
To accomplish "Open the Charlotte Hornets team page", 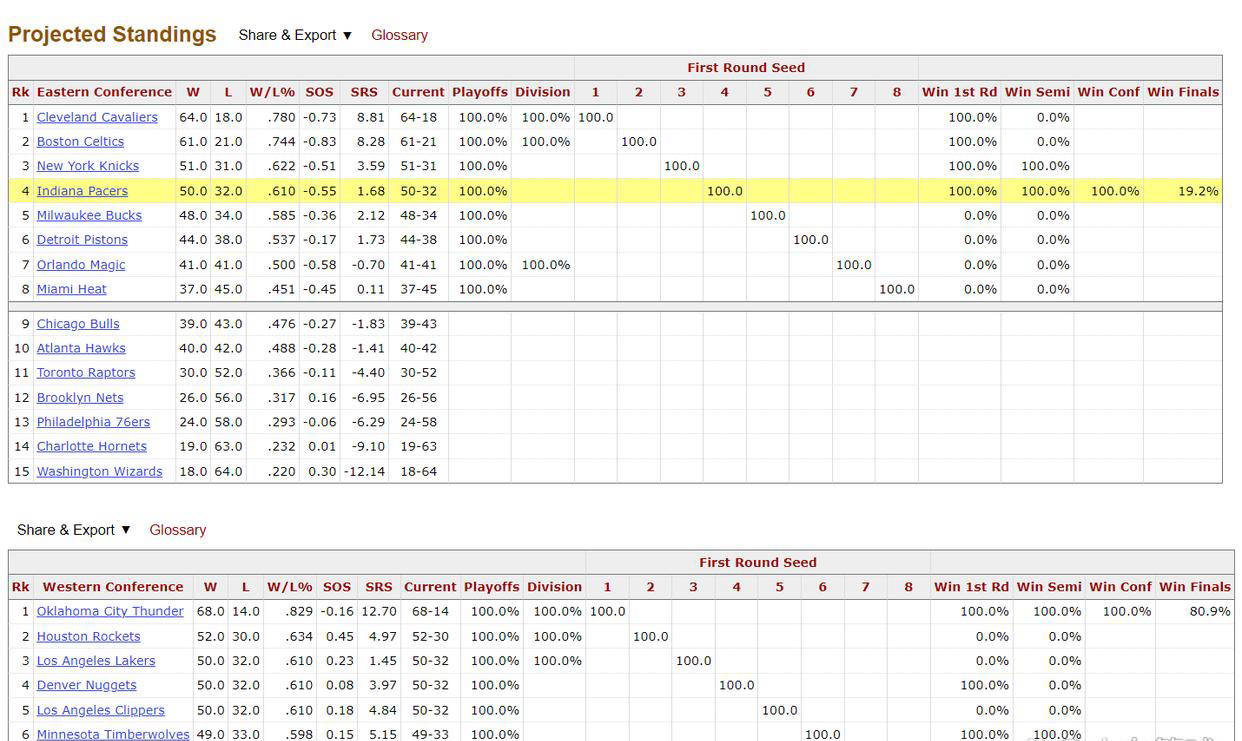I will point(92,446).
